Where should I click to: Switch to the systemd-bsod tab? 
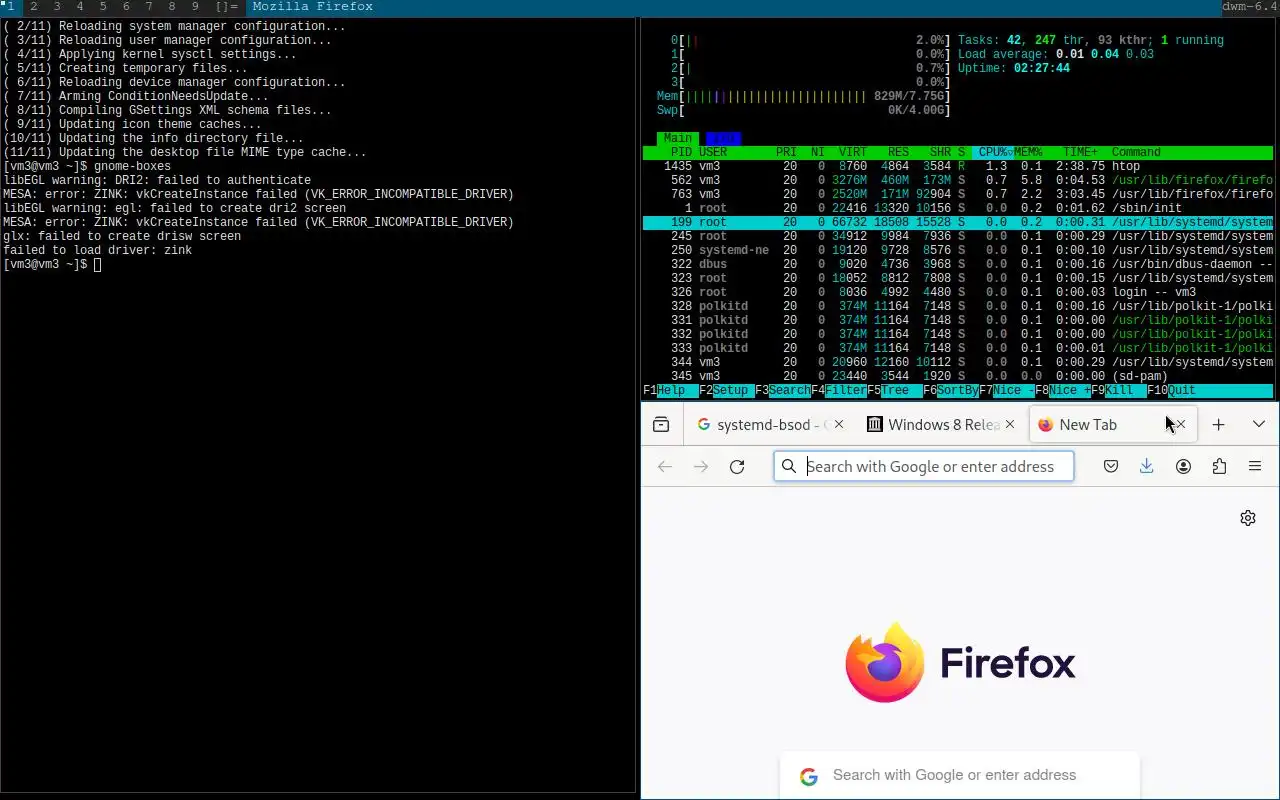point(770,425)
